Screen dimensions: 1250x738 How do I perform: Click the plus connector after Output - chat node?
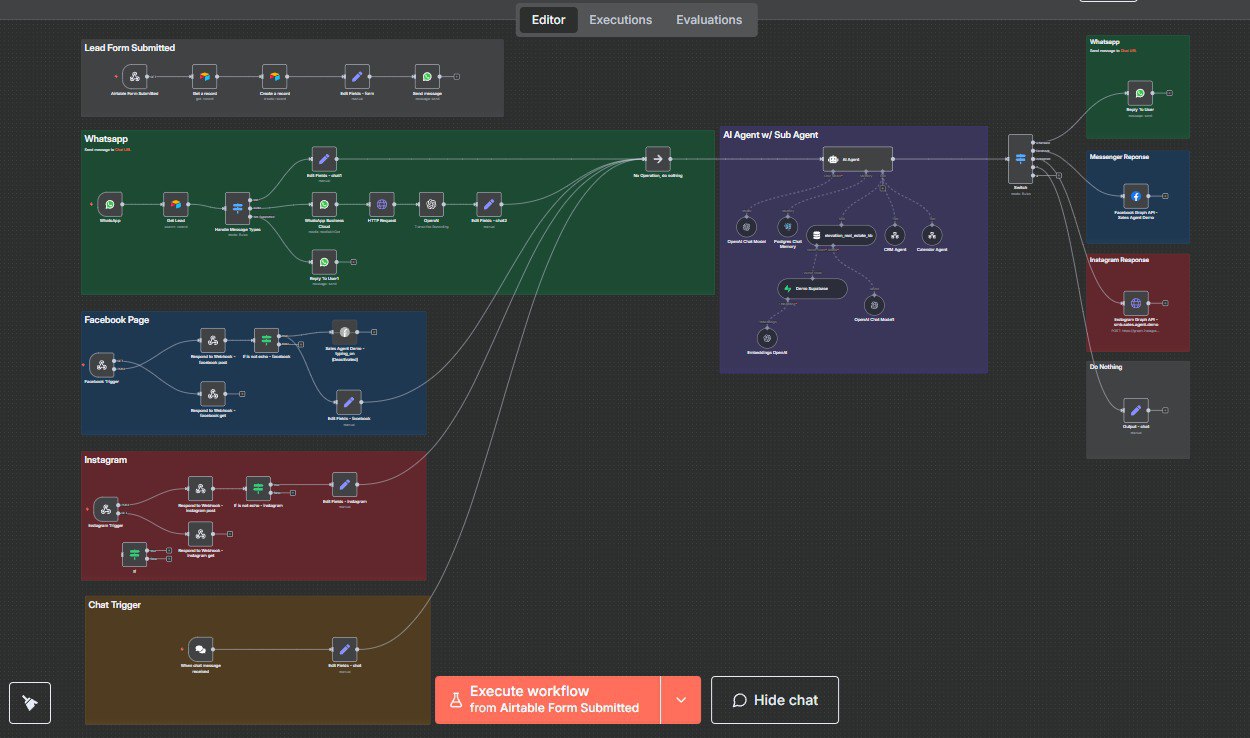coord(1165,410)
